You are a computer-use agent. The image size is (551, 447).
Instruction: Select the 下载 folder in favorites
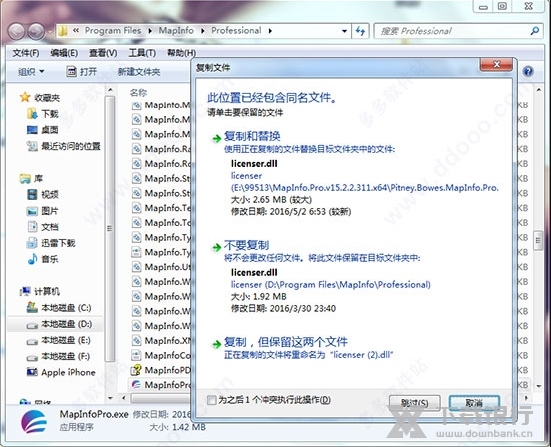point(43,114)
